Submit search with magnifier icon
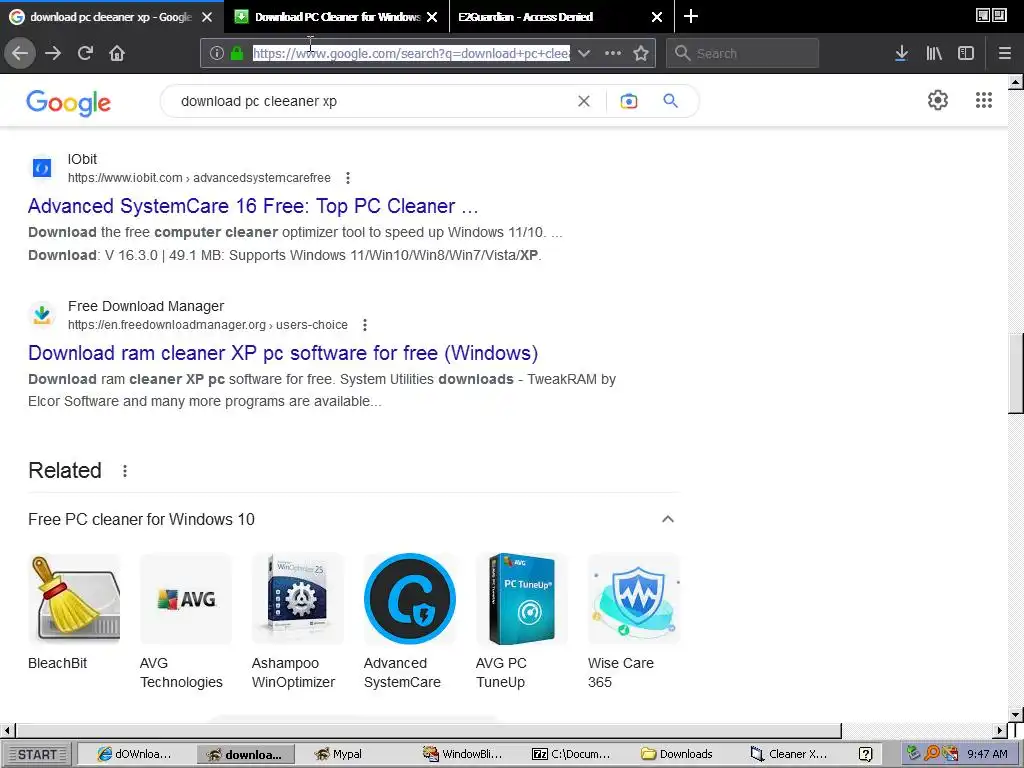 coord(671,101)
